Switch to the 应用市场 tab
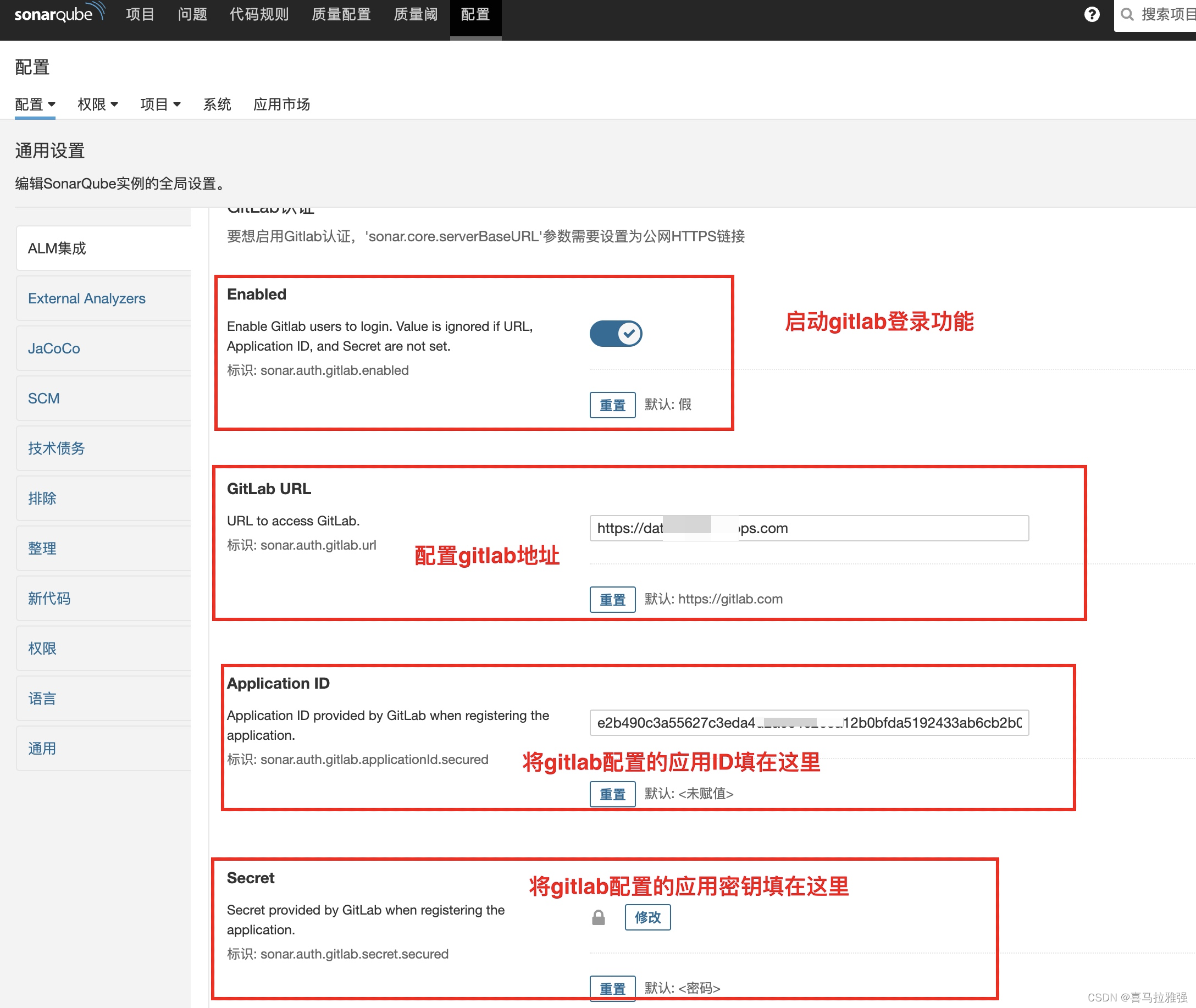The image size is (1196, 1008). pos(281,104)
